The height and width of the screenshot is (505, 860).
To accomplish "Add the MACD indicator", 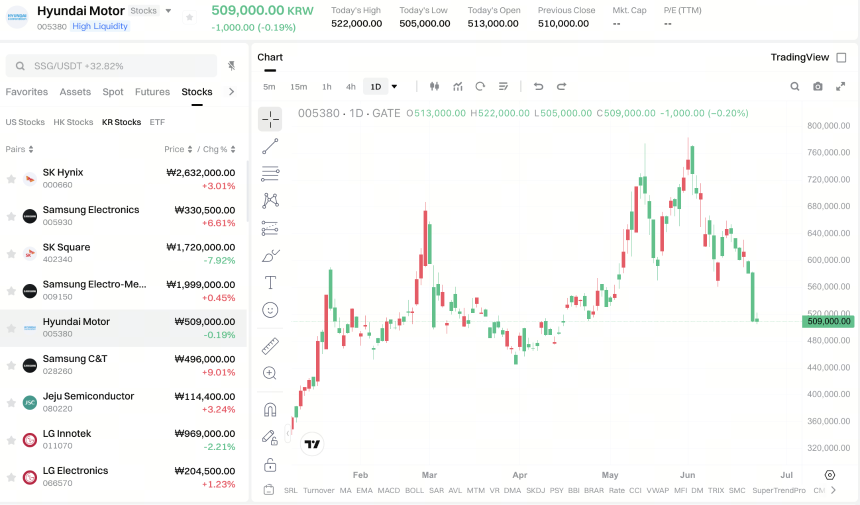I will tap(389, 490).
